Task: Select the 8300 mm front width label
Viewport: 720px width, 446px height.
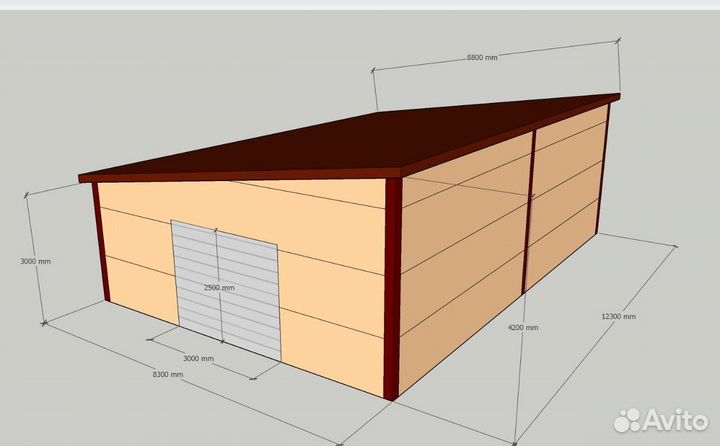Action: 169,374
